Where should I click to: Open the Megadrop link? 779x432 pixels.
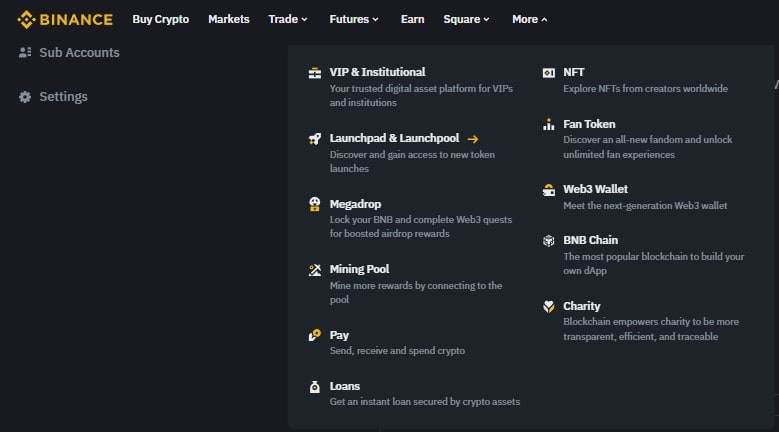[x=355, y=204]
